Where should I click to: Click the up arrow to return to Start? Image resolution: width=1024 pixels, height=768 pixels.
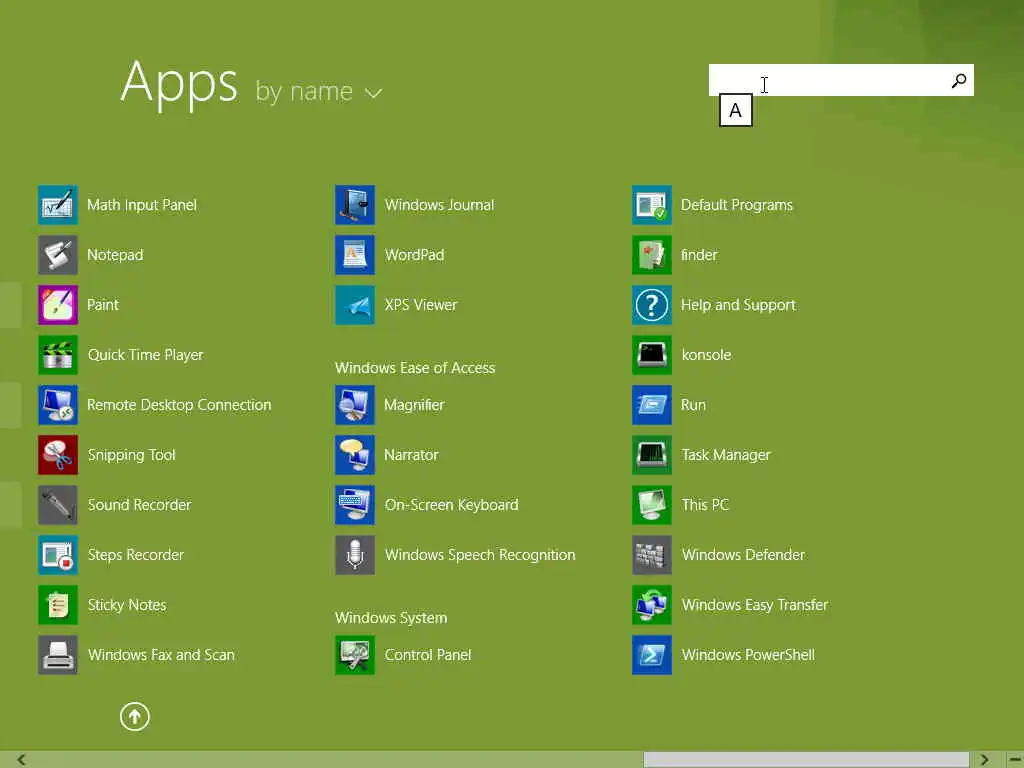(135, 717)
